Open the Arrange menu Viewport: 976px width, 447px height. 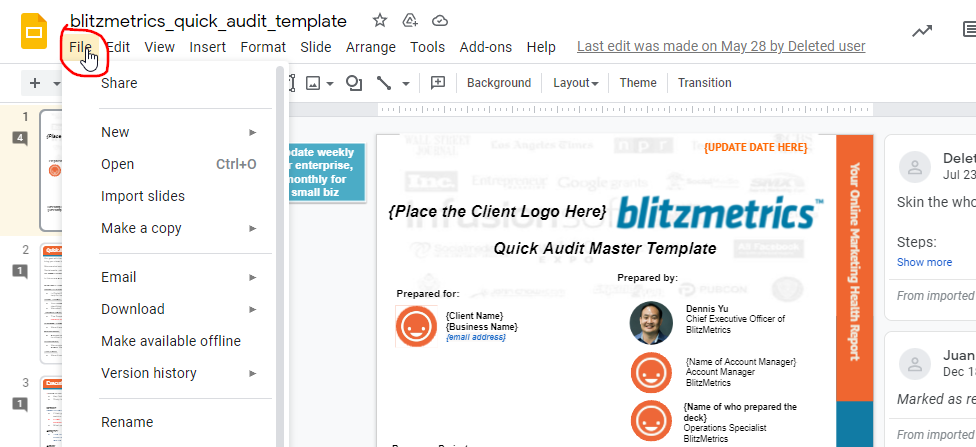[370, 47]
